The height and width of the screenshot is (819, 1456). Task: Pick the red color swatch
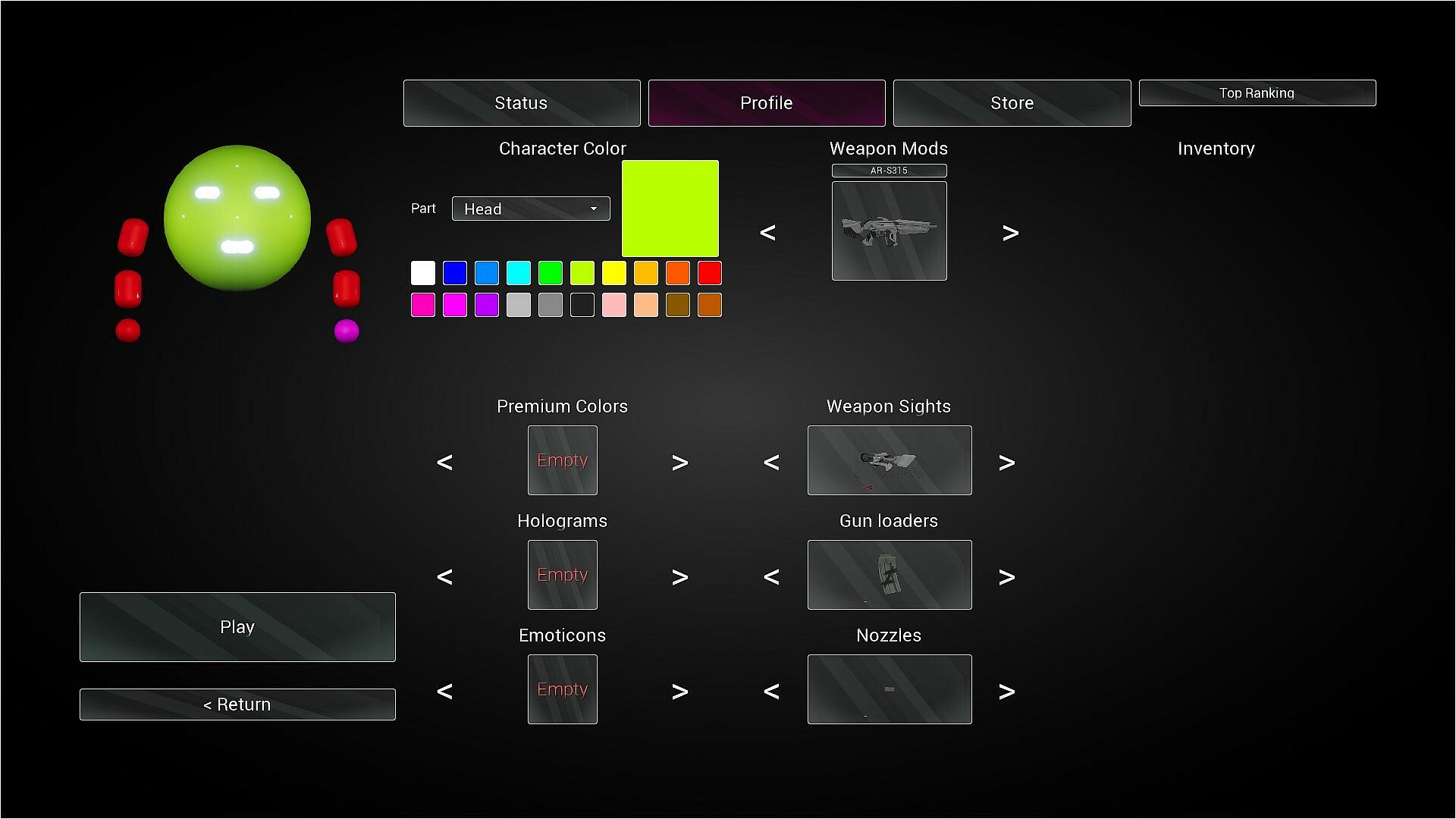[710, 273]
